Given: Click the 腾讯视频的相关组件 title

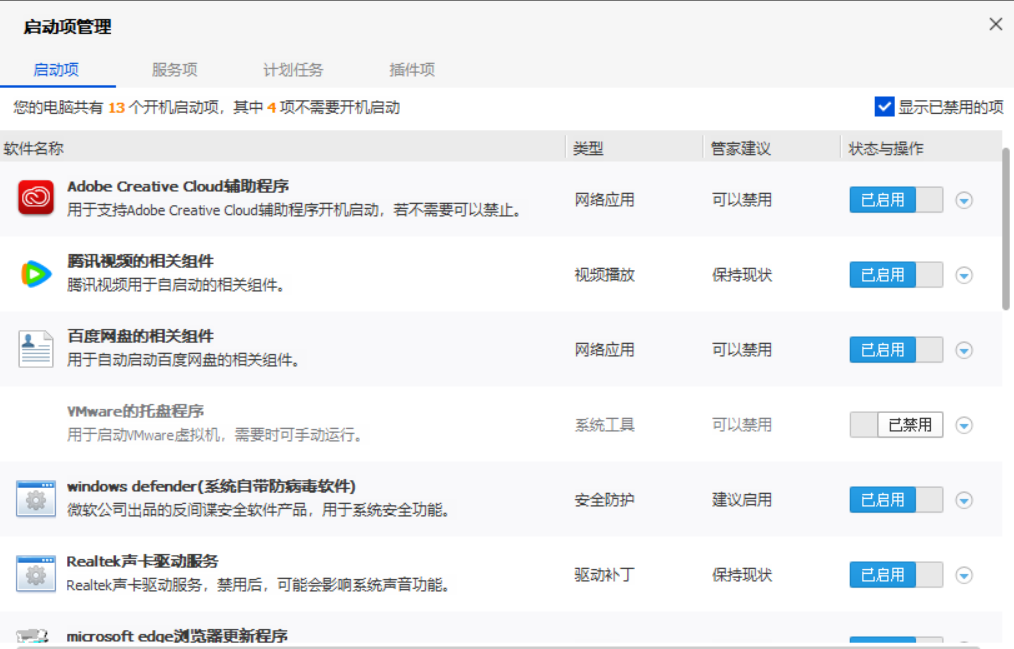Looking at the screenshot, I should (140, 261).
